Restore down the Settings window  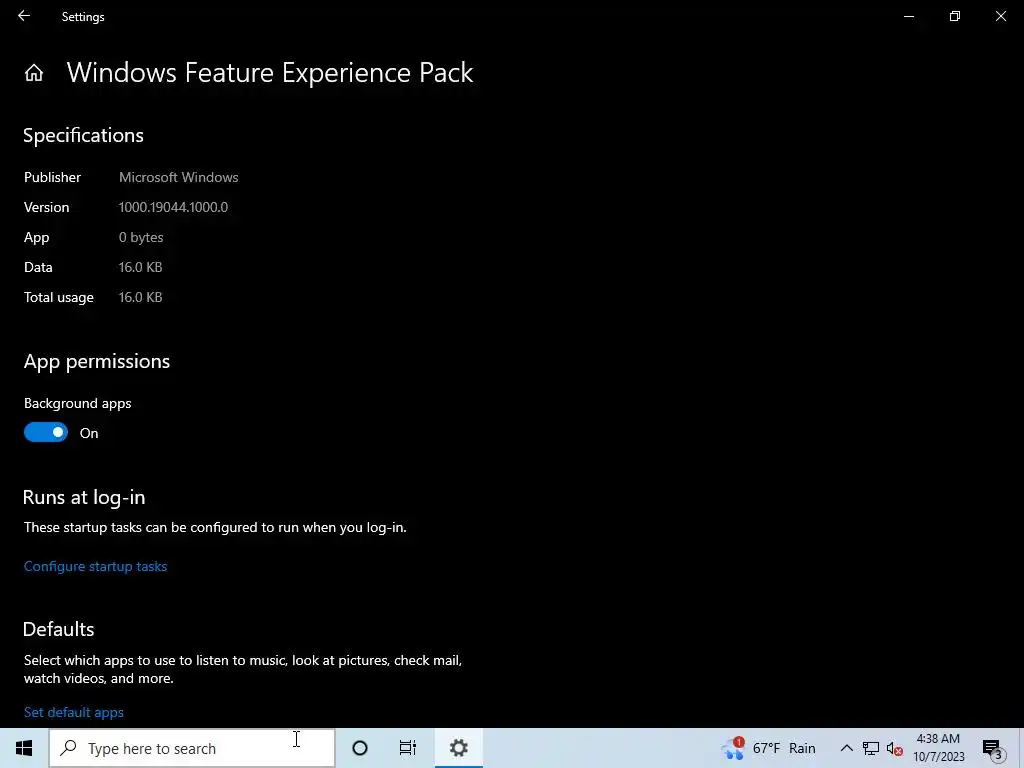pyautogui.click(x=955, y=16)
